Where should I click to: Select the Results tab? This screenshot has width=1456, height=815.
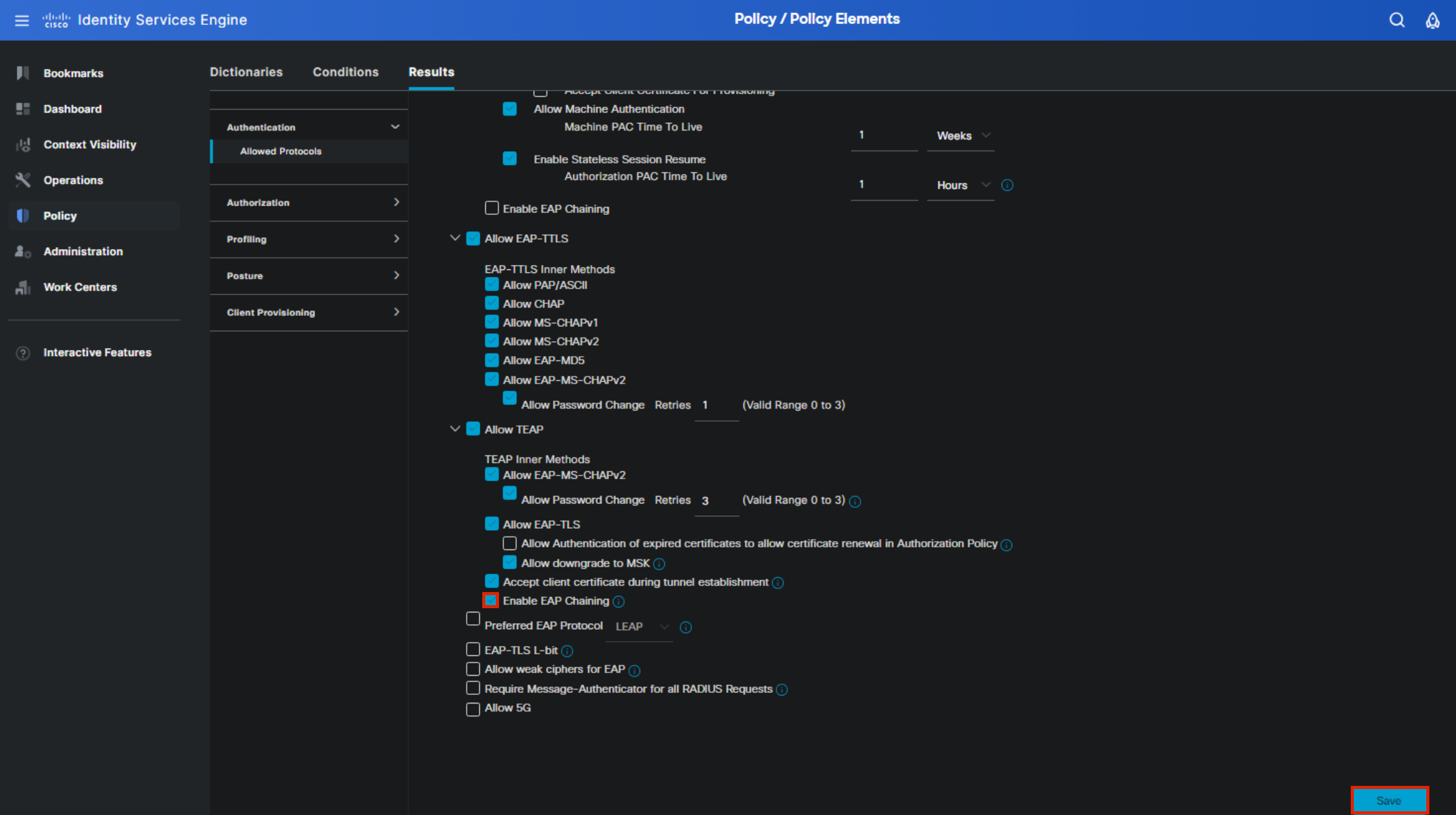(431, 72)
